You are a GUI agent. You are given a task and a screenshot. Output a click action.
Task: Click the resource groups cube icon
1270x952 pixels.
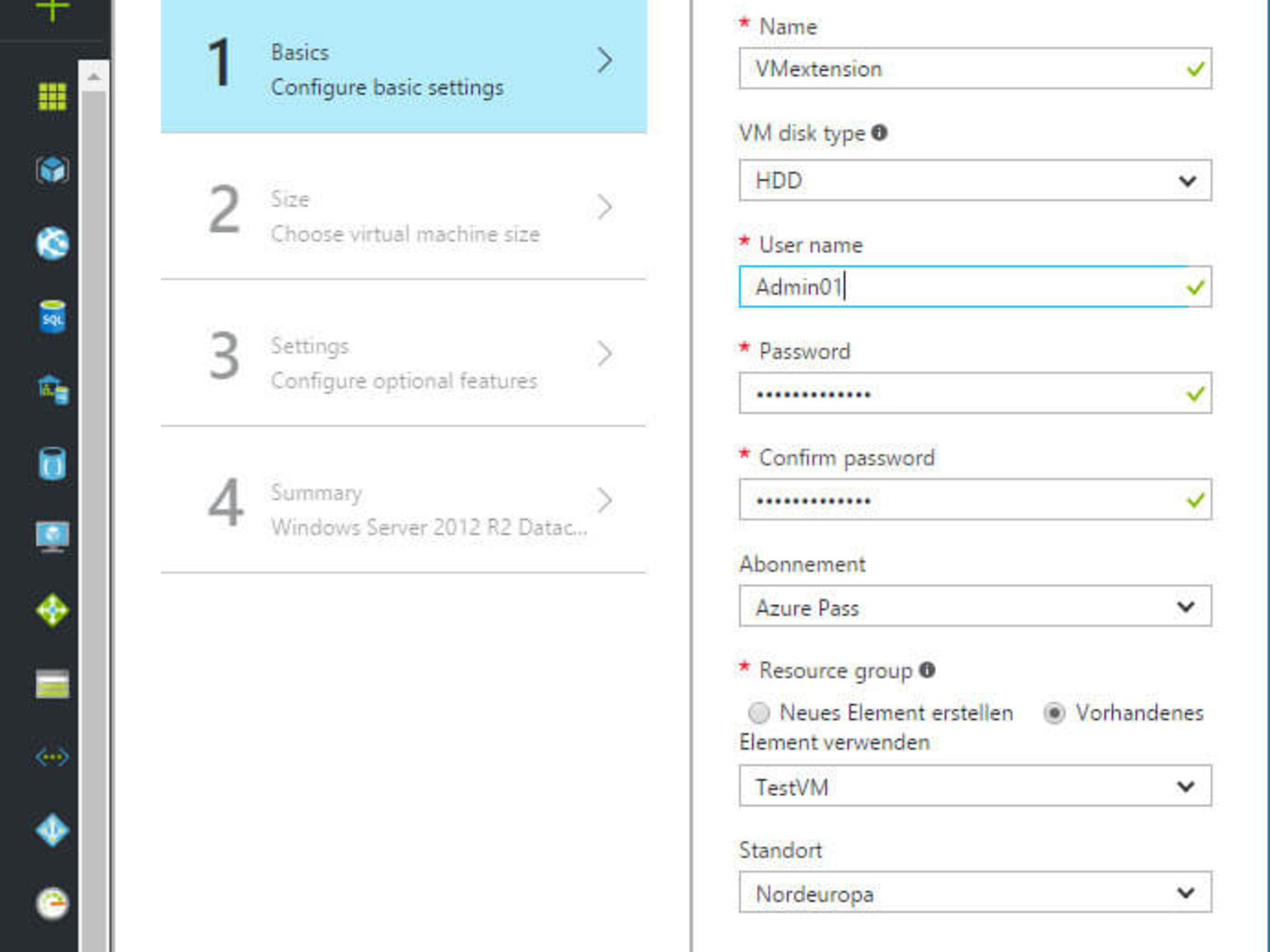pyautogui.click(x=52, y=170)
